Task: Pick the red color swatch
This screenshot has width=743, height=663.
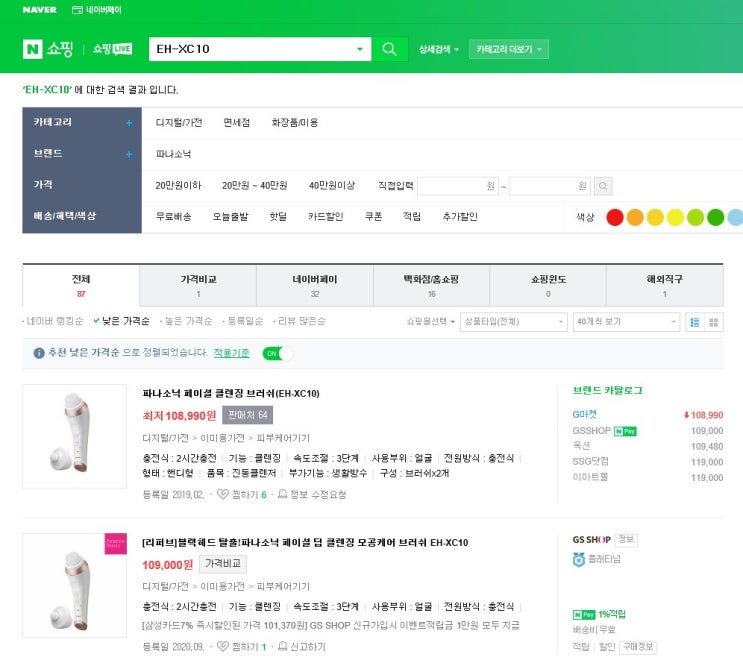Action: 615,218
